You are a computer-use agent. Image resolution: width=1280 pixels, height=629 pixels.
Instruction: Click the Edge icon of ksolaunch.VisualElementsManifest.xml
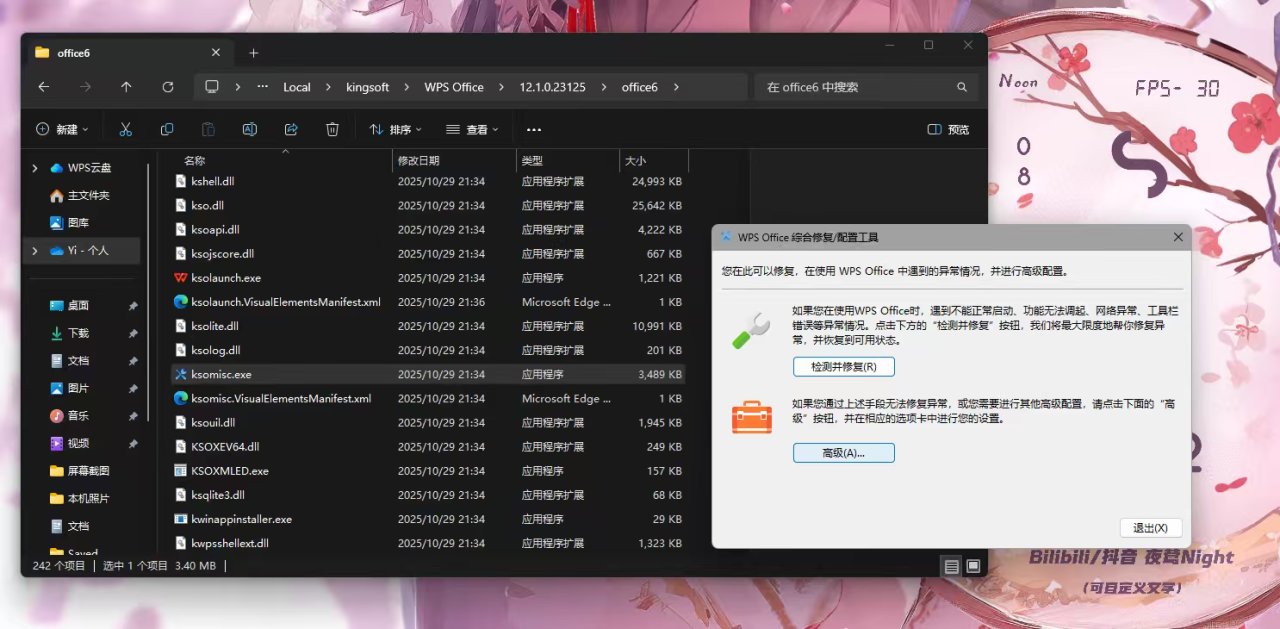[181, 302]
